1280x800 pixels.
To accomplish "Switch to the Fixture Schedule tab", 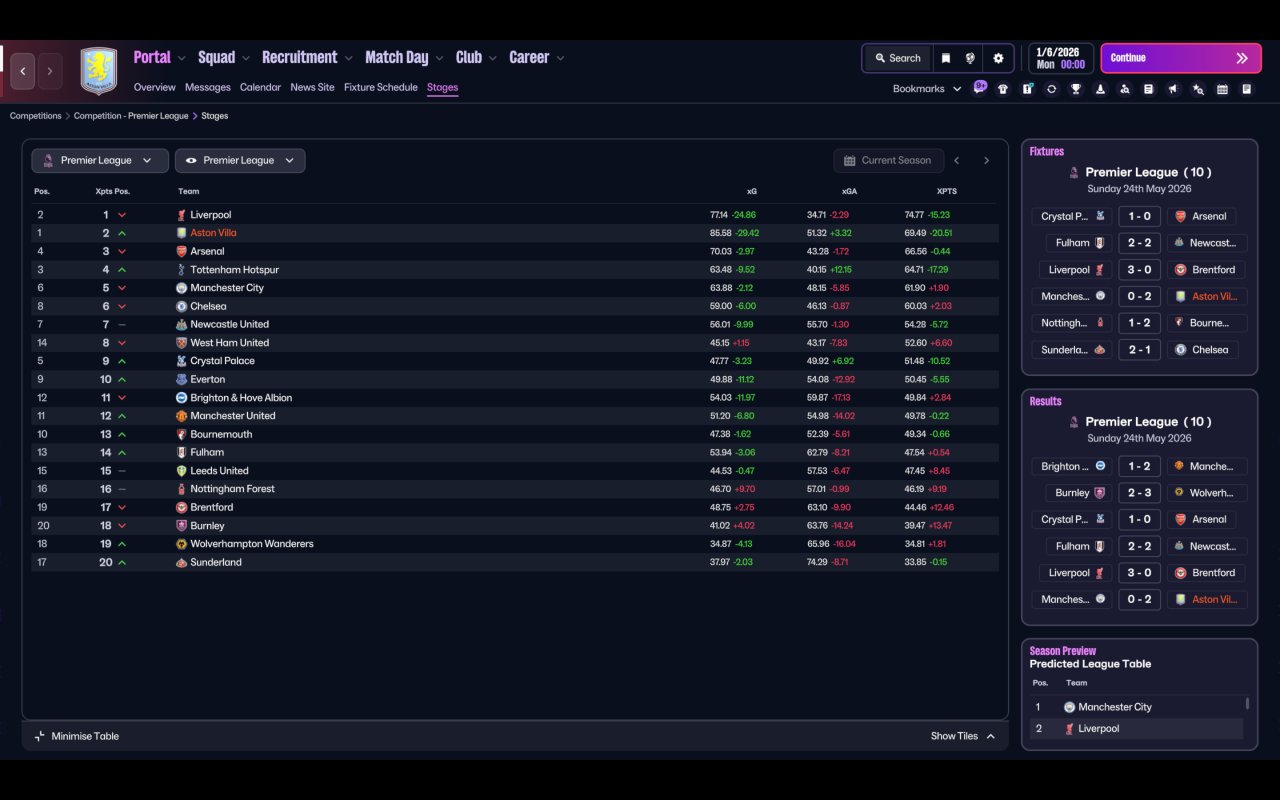I will 380,87.
